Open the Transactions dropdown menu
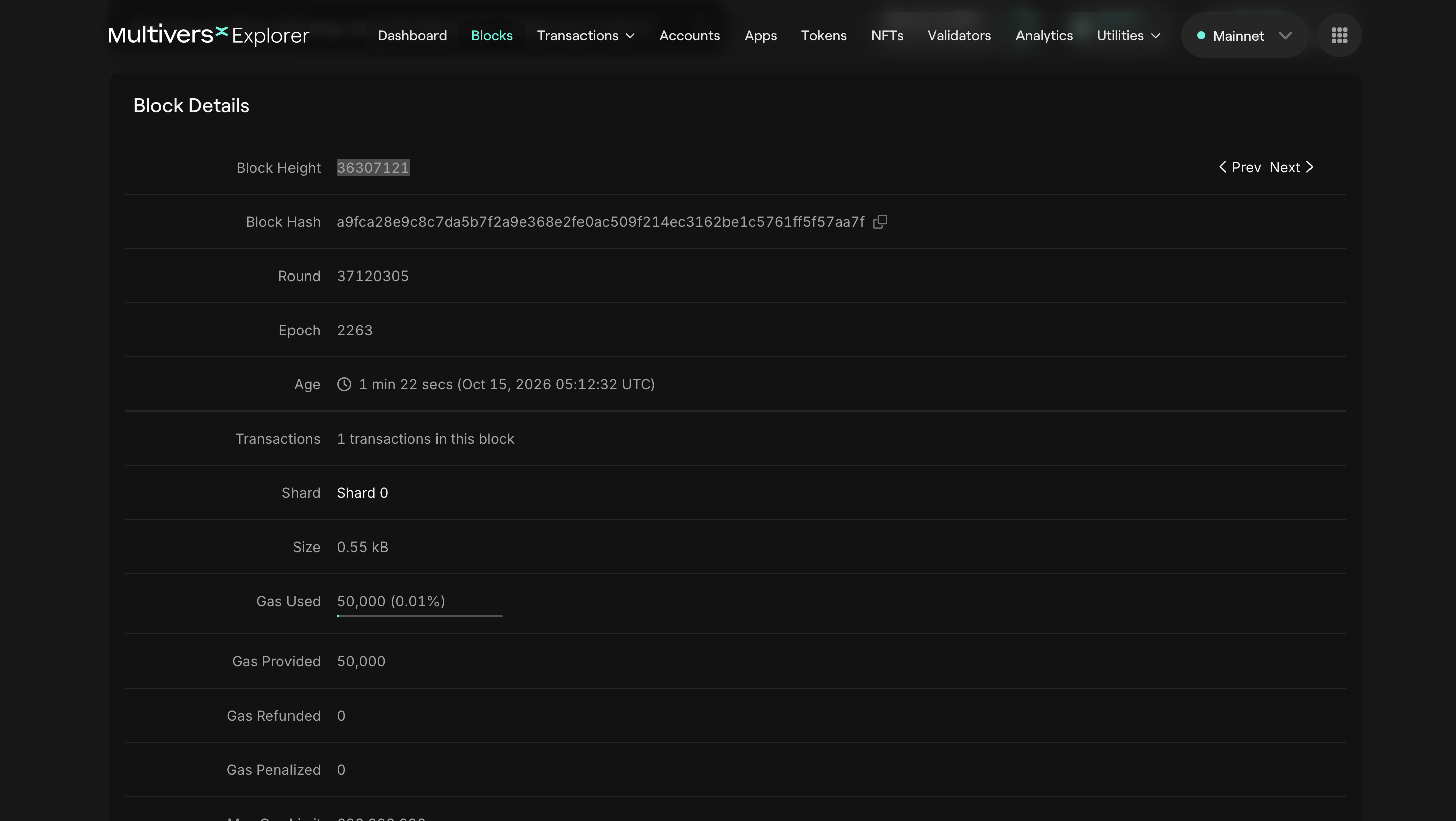 [x=586, y=35]
